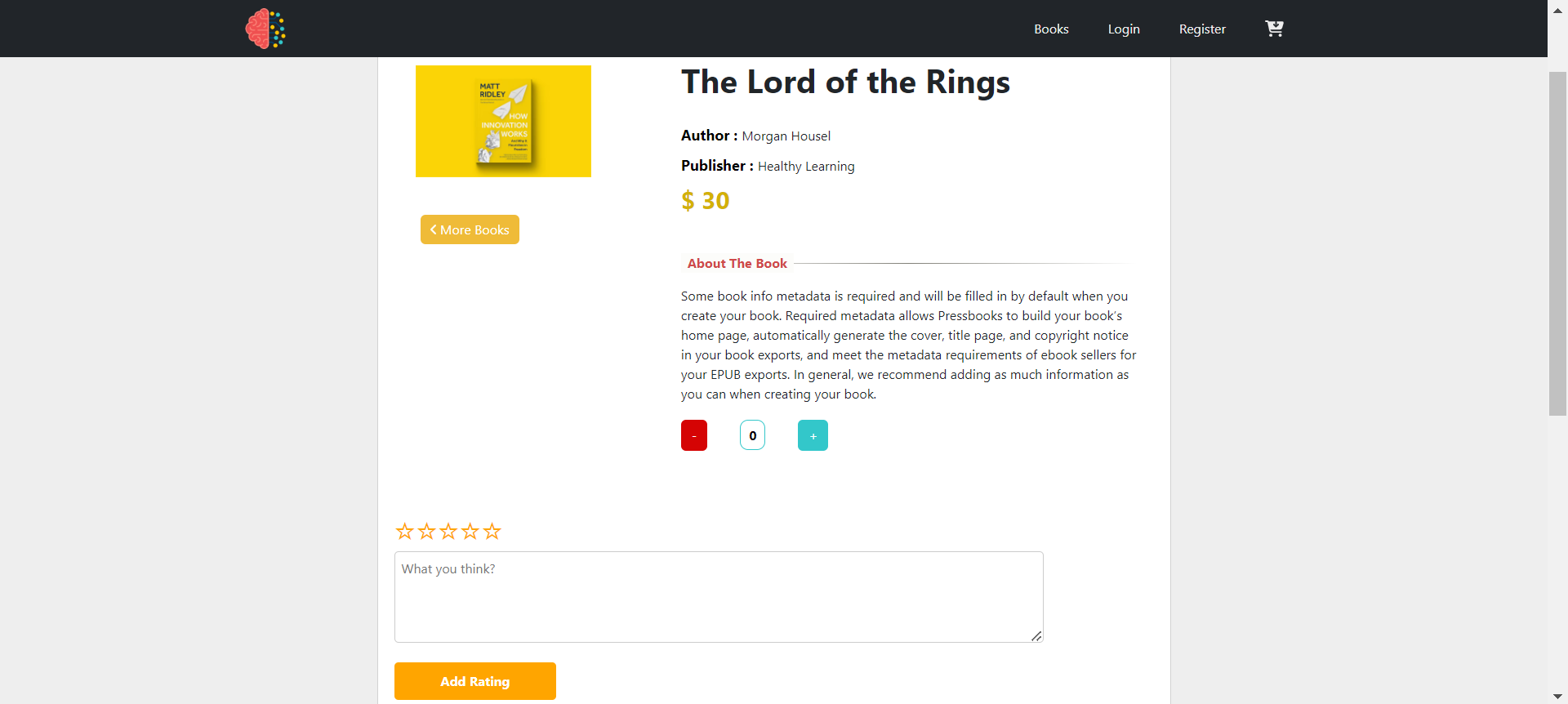Click the book cover thumbnail
Viewport: 1568px width, 704px height.
(503, 121)
